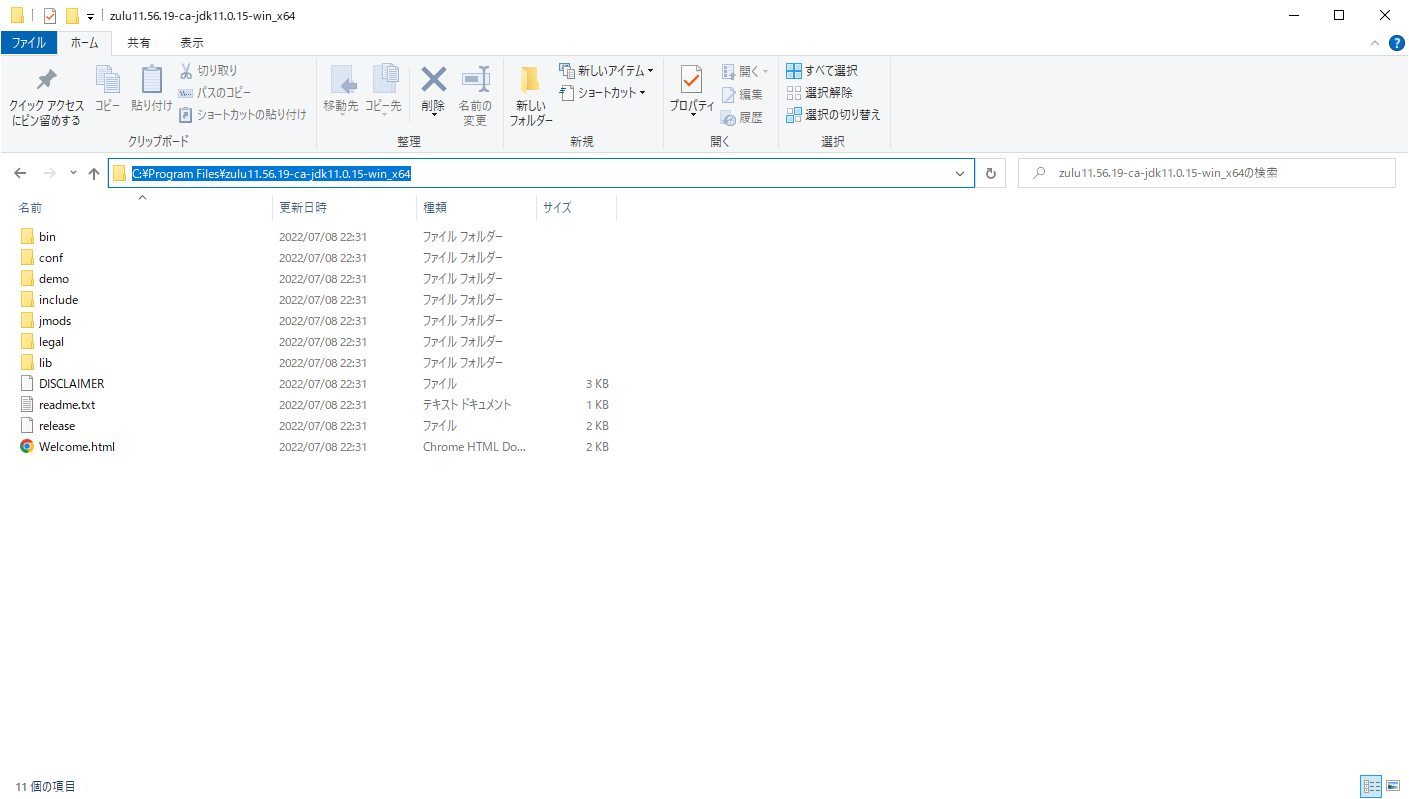Click Select All (すべて選択)
Screen dimensions: 1409x799
[822, 71]
